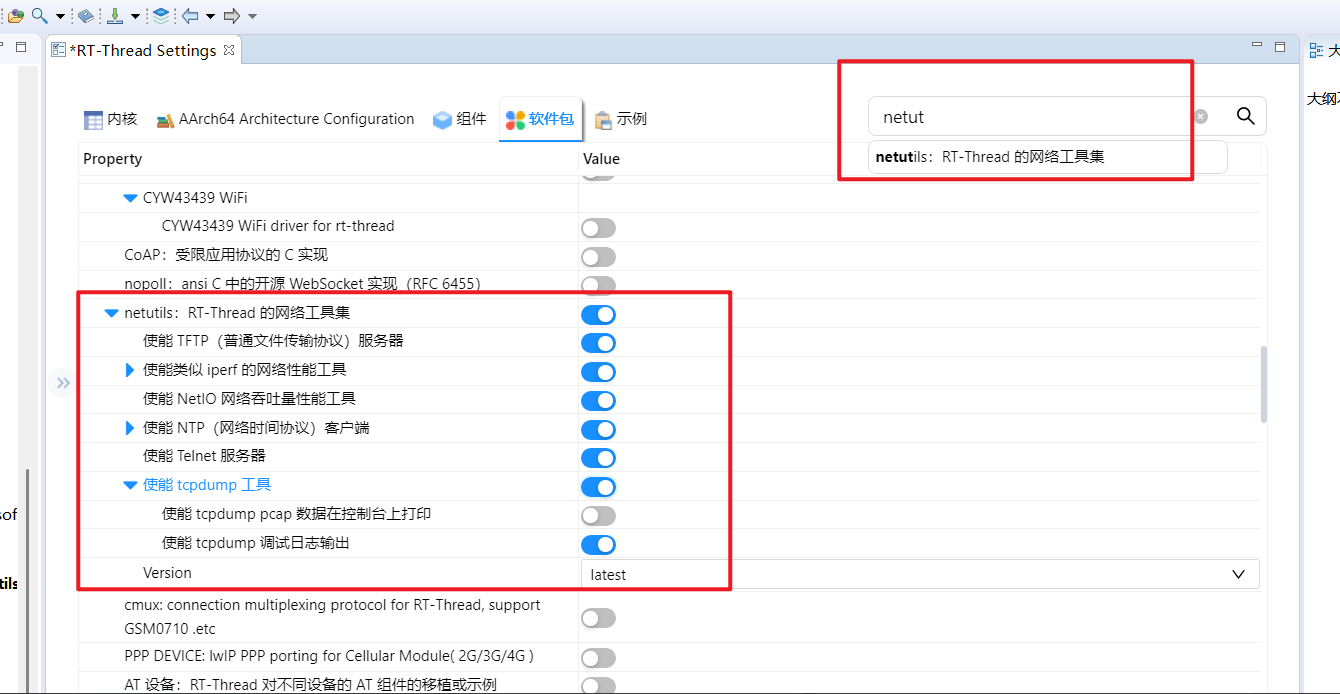Select the RT-Thread Settings editor tab
1340x694 pixels.
point(142,50)
